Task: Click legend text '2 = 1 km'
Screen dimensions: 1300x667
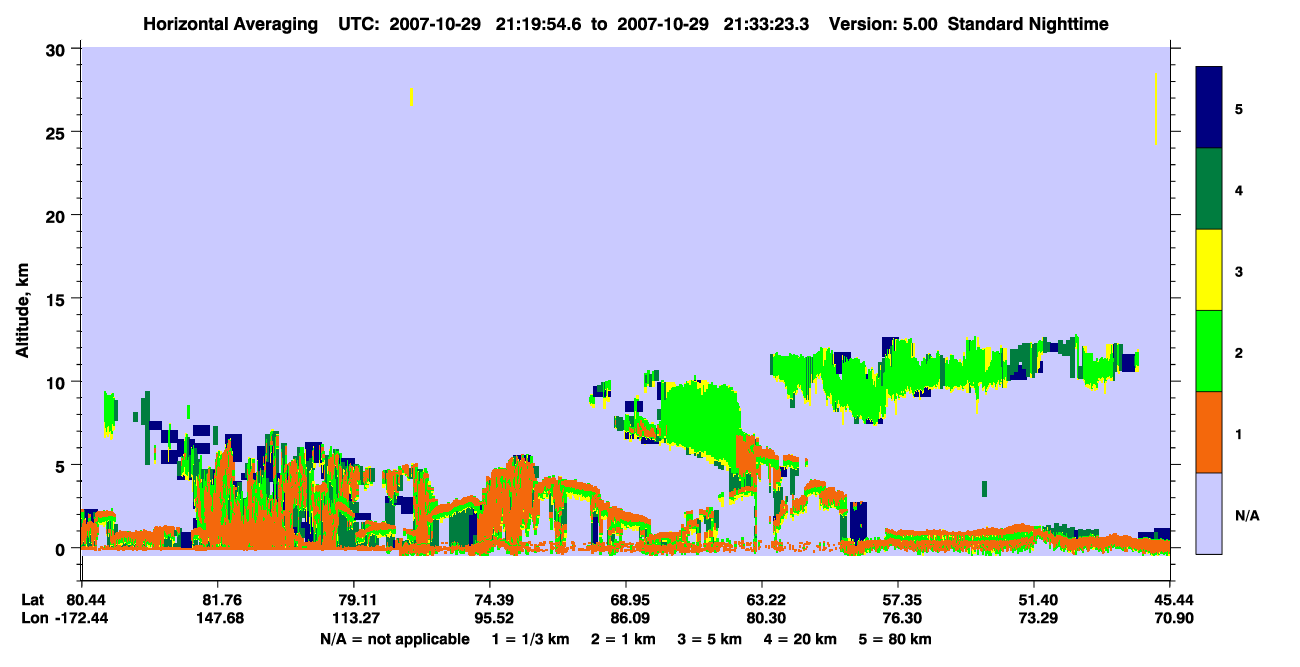Action: point(622,639)
